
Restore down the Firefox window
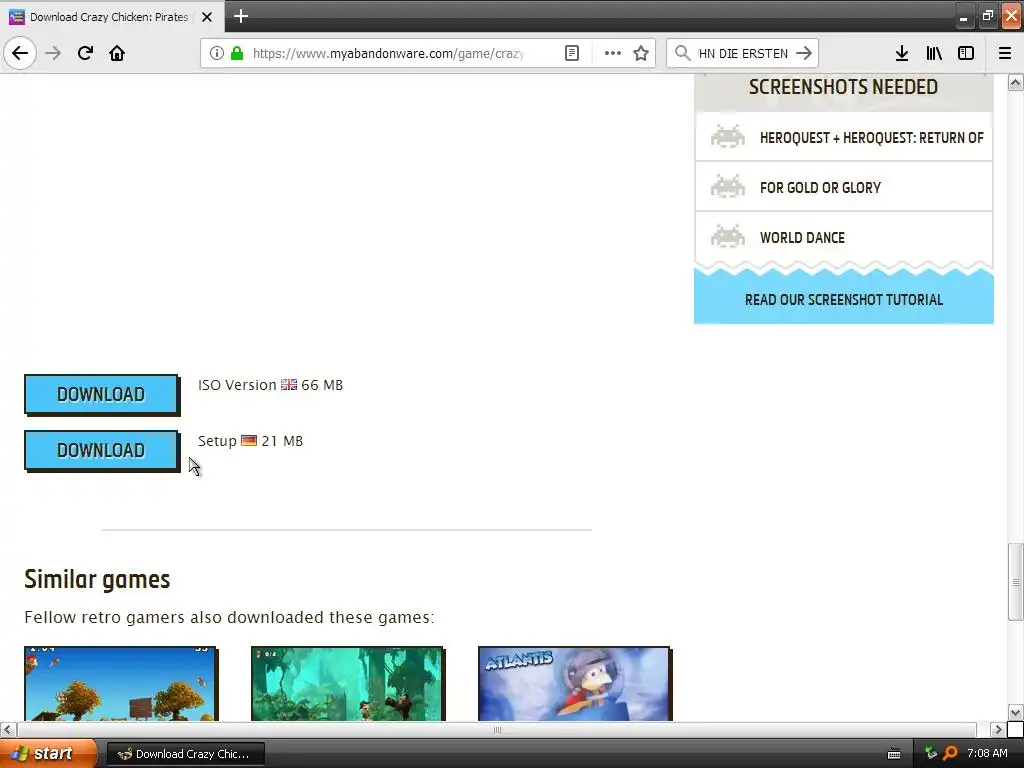click(987, 17)
